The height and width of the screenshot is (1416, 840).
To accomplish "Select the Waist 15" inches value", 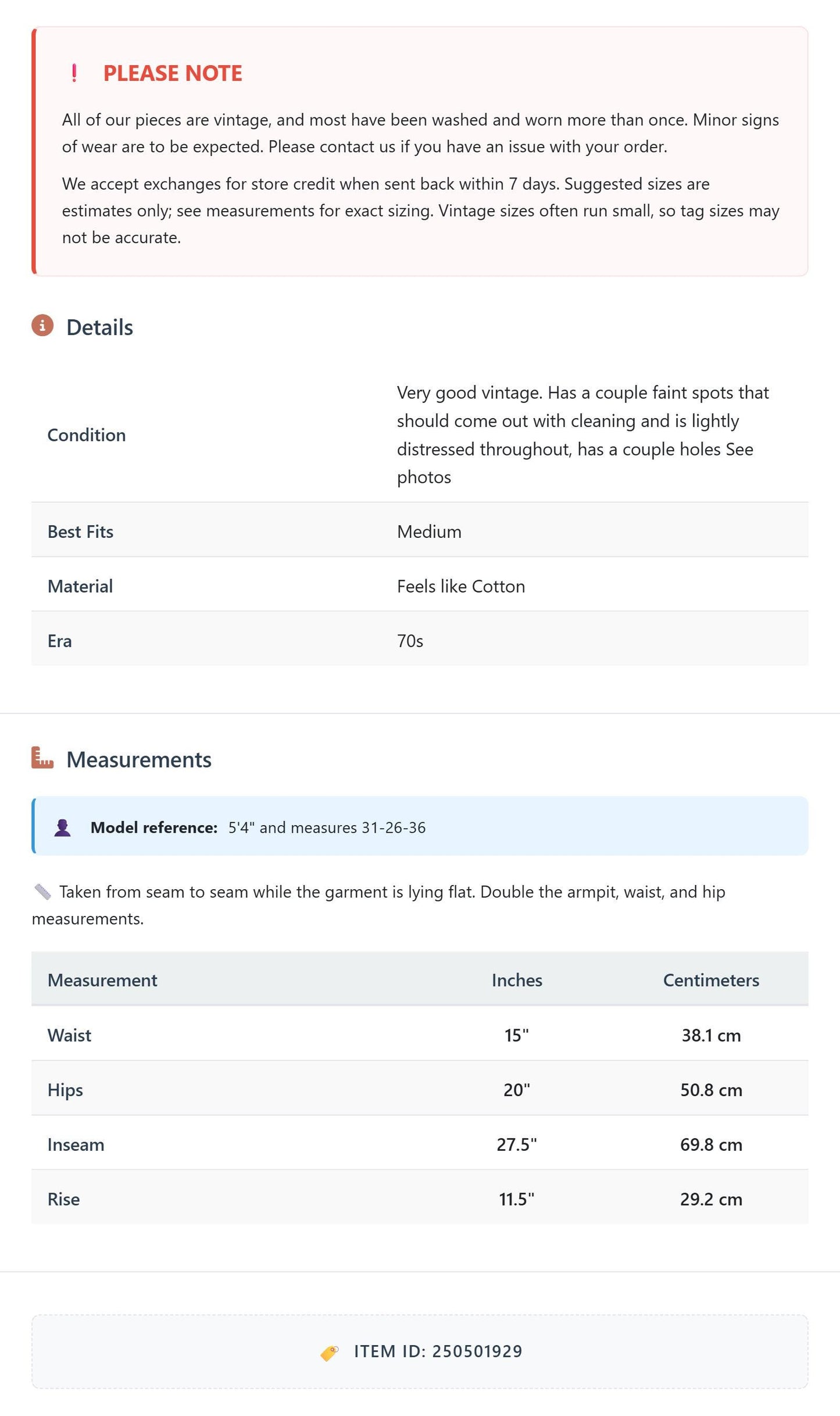I will click(x=517, y=1035).
